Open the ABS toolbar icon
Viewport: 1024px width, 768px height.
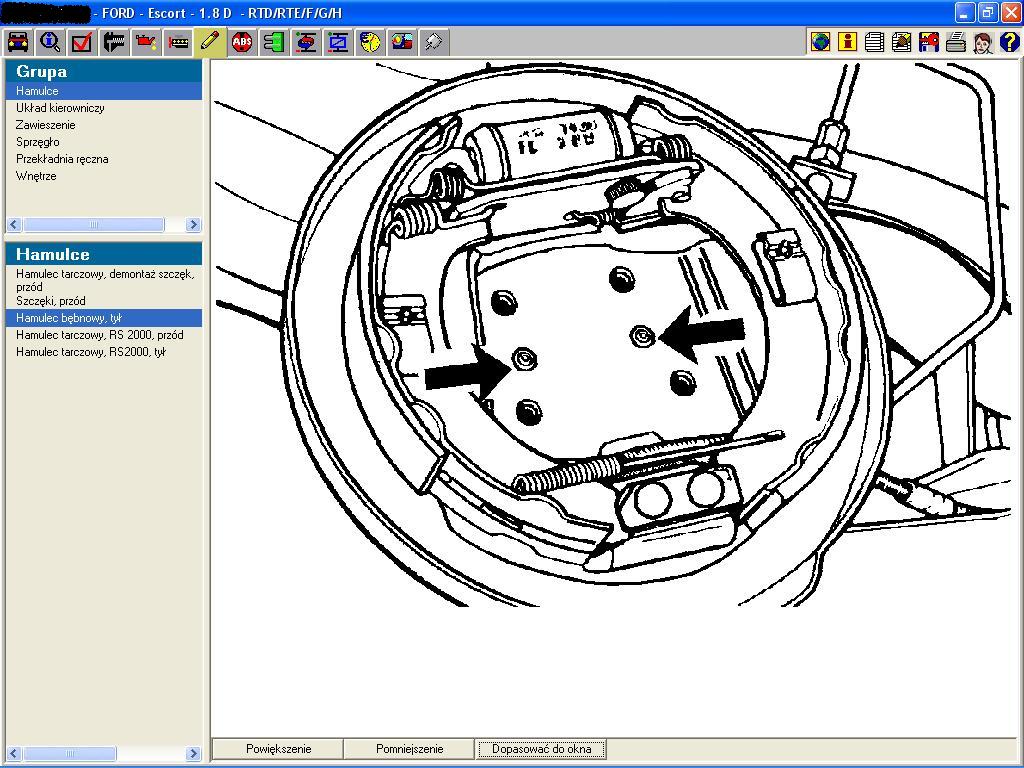point(242,42)
